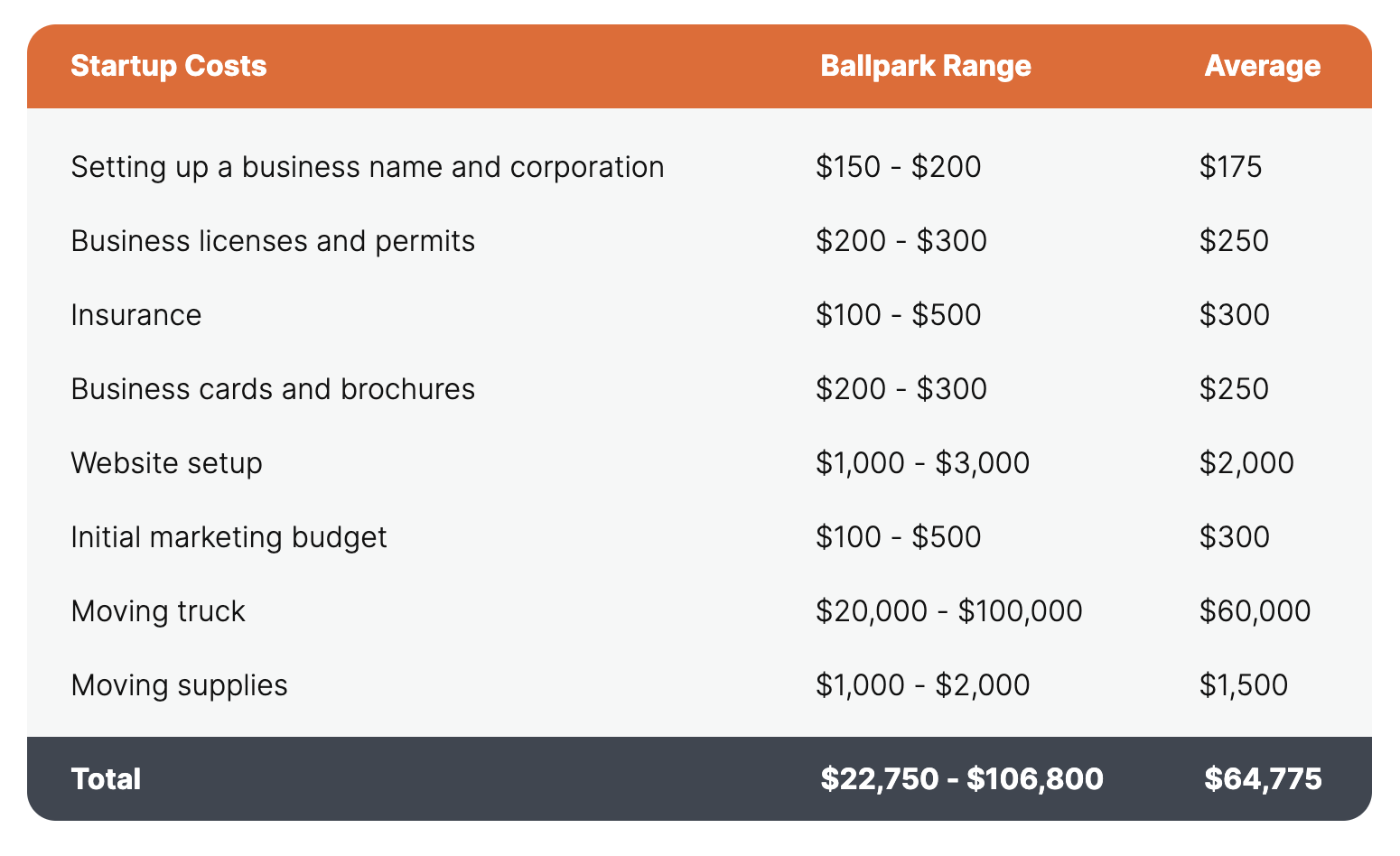Click the Average column header
The height and width of the screenshot is (856, 1400).
(x=1262, y=66)
